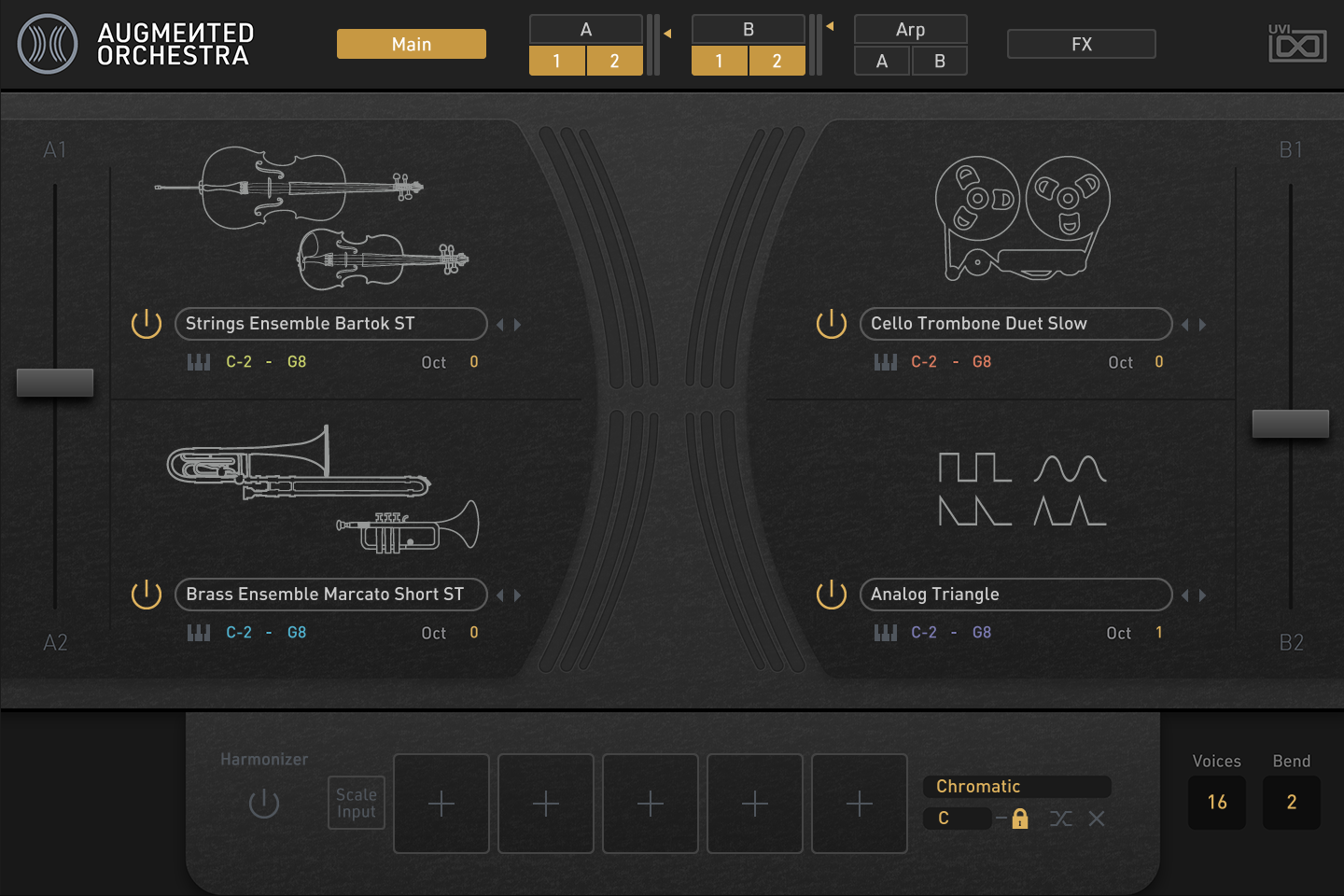
Task: Toggle power for the Analog Triangle layer
Action: pyautogui.click(x=831, y=595)
